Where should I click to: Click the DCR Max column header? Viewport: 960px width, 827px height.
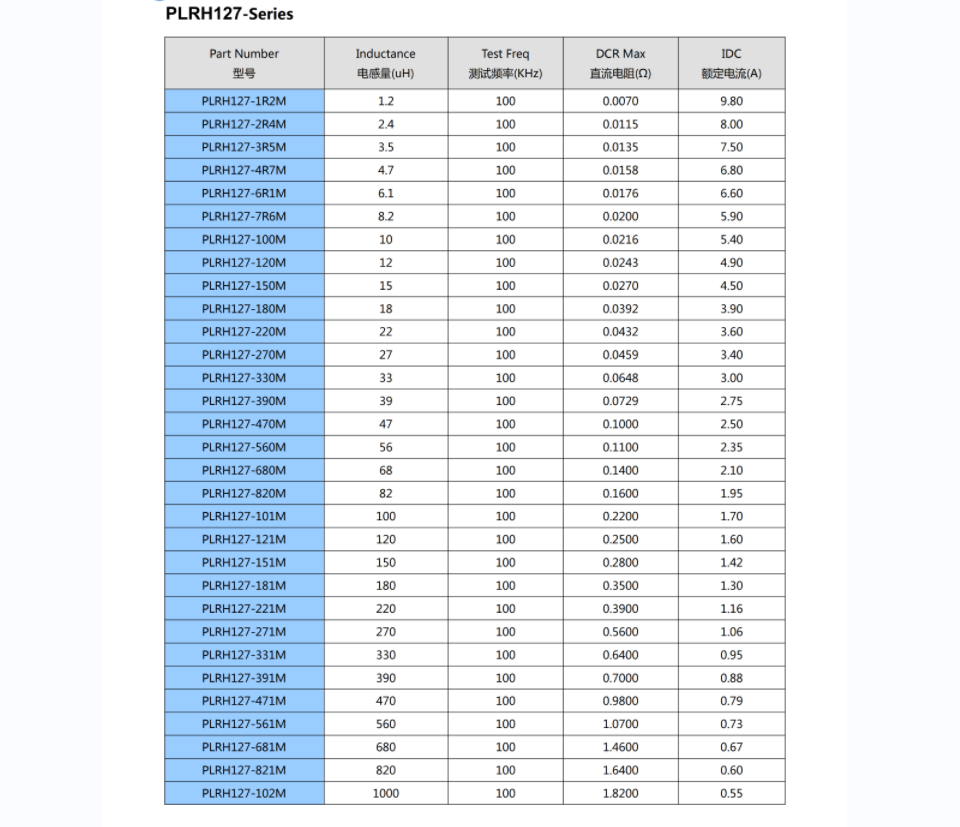620,63
